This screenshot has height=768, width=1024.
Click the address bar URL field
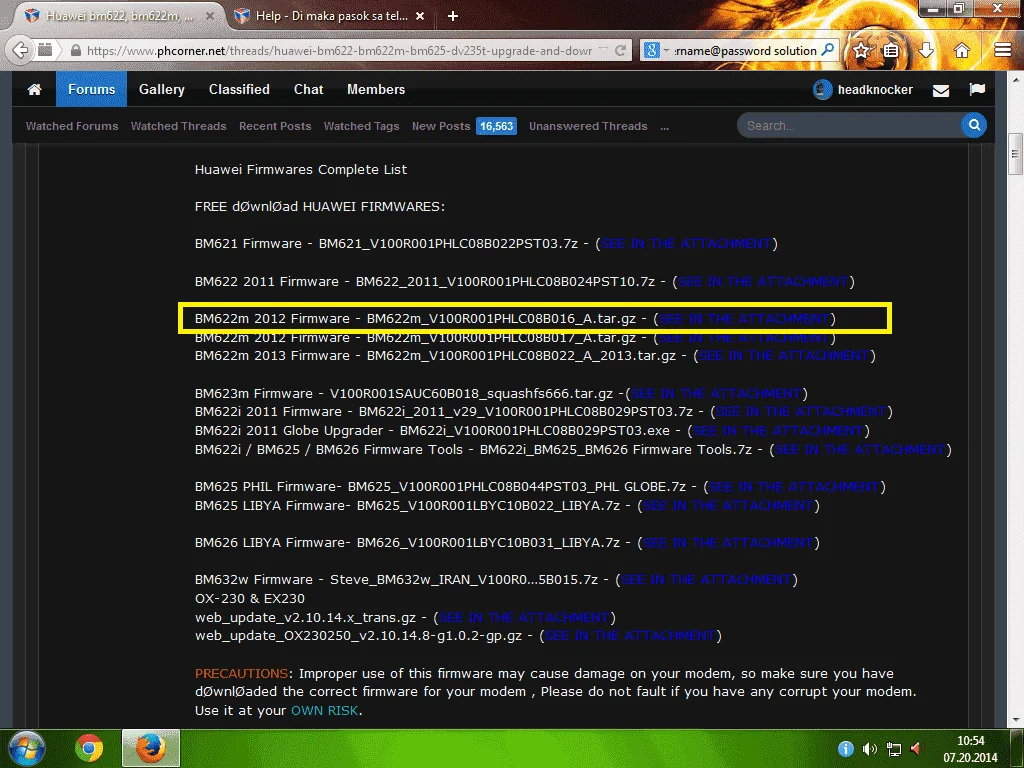click(339, 50)
